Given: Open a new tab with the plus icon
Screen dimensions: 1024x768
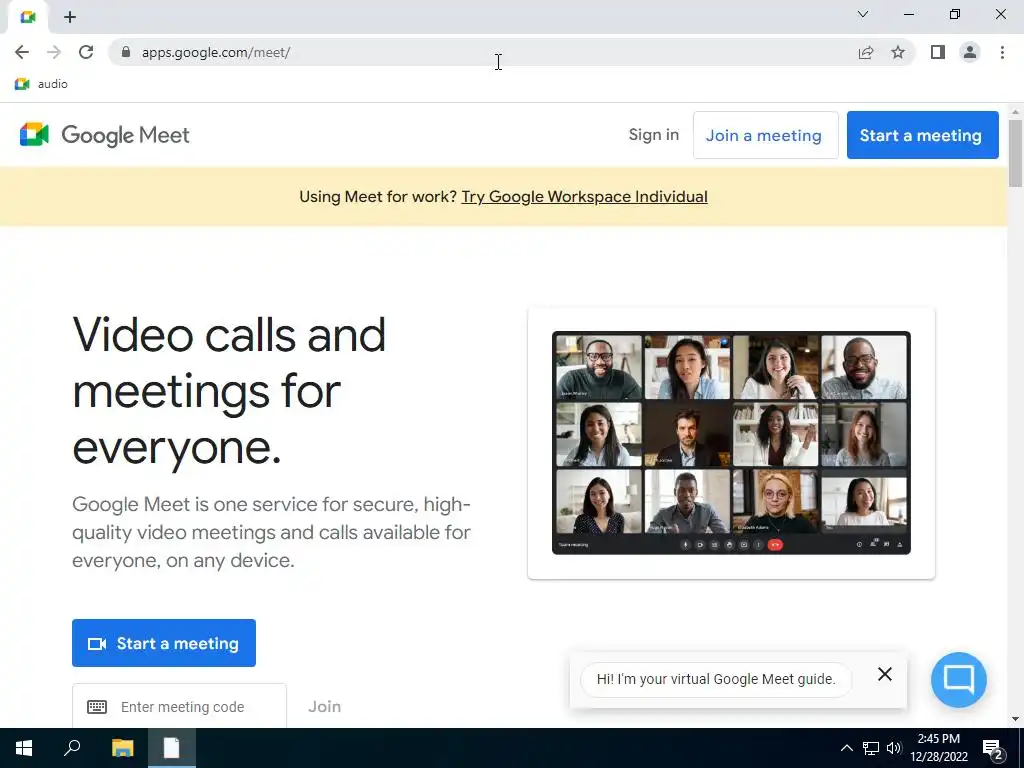Looking at the screenshot, I should point(70,17).
